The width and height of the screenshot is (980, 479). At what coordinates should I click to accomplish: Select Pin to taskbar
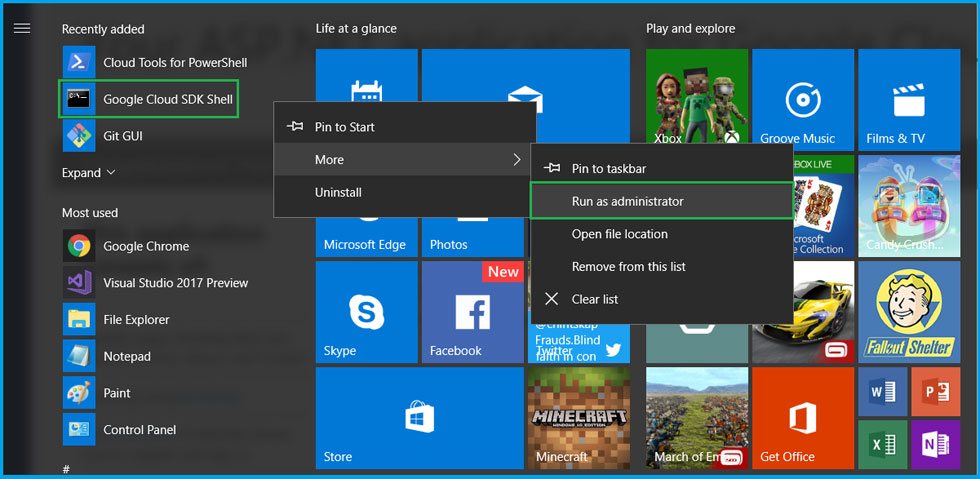pos(662,168)
